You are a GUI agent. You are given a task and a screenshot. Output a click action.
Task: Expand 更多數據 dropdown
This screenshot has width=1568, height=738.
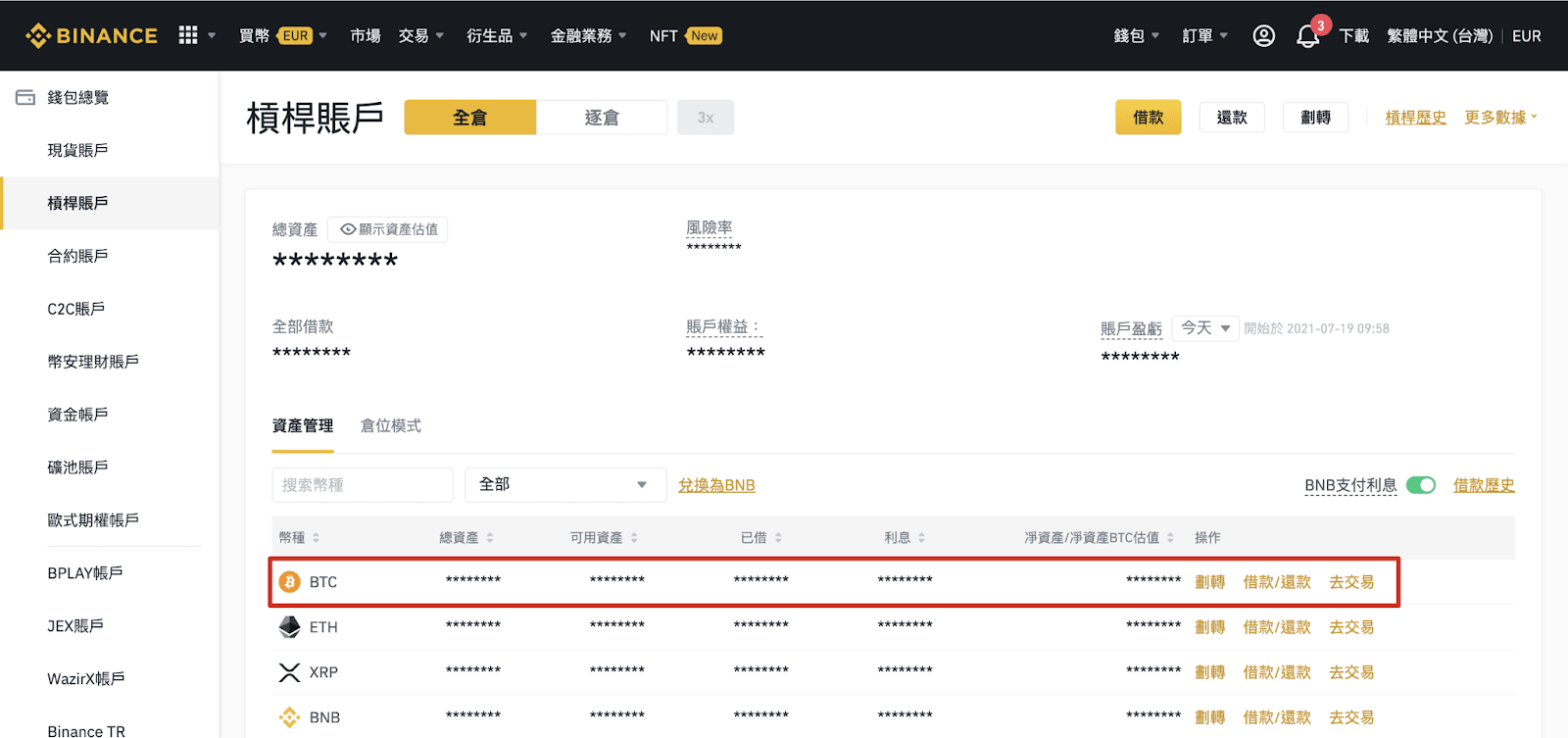coord(1500,118)
